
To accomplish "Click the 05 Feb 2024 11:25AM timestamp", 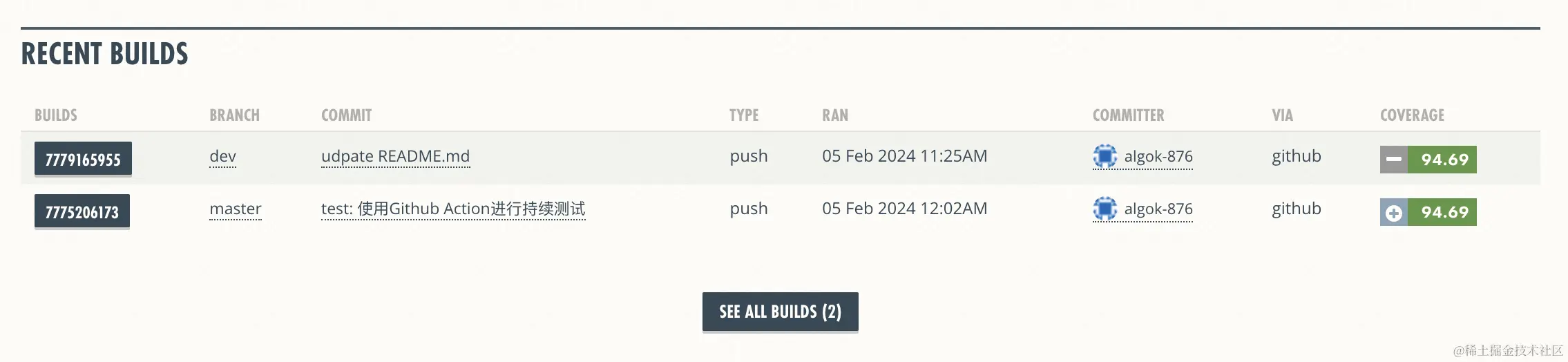I will 904,156.
